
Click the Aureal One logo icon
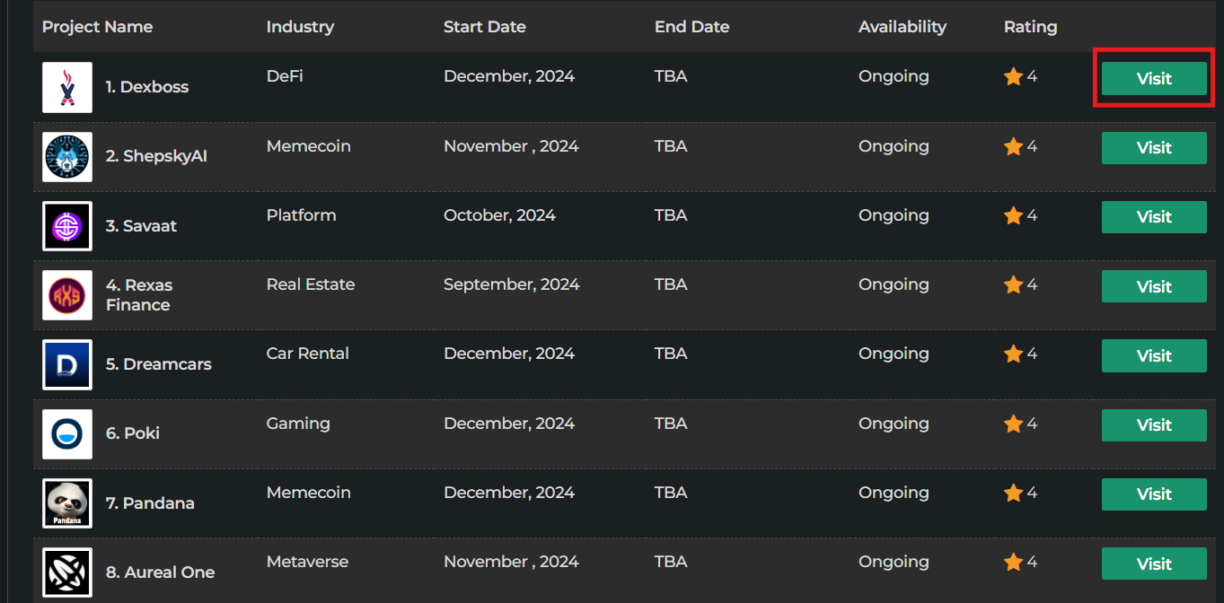click(67, 572)
